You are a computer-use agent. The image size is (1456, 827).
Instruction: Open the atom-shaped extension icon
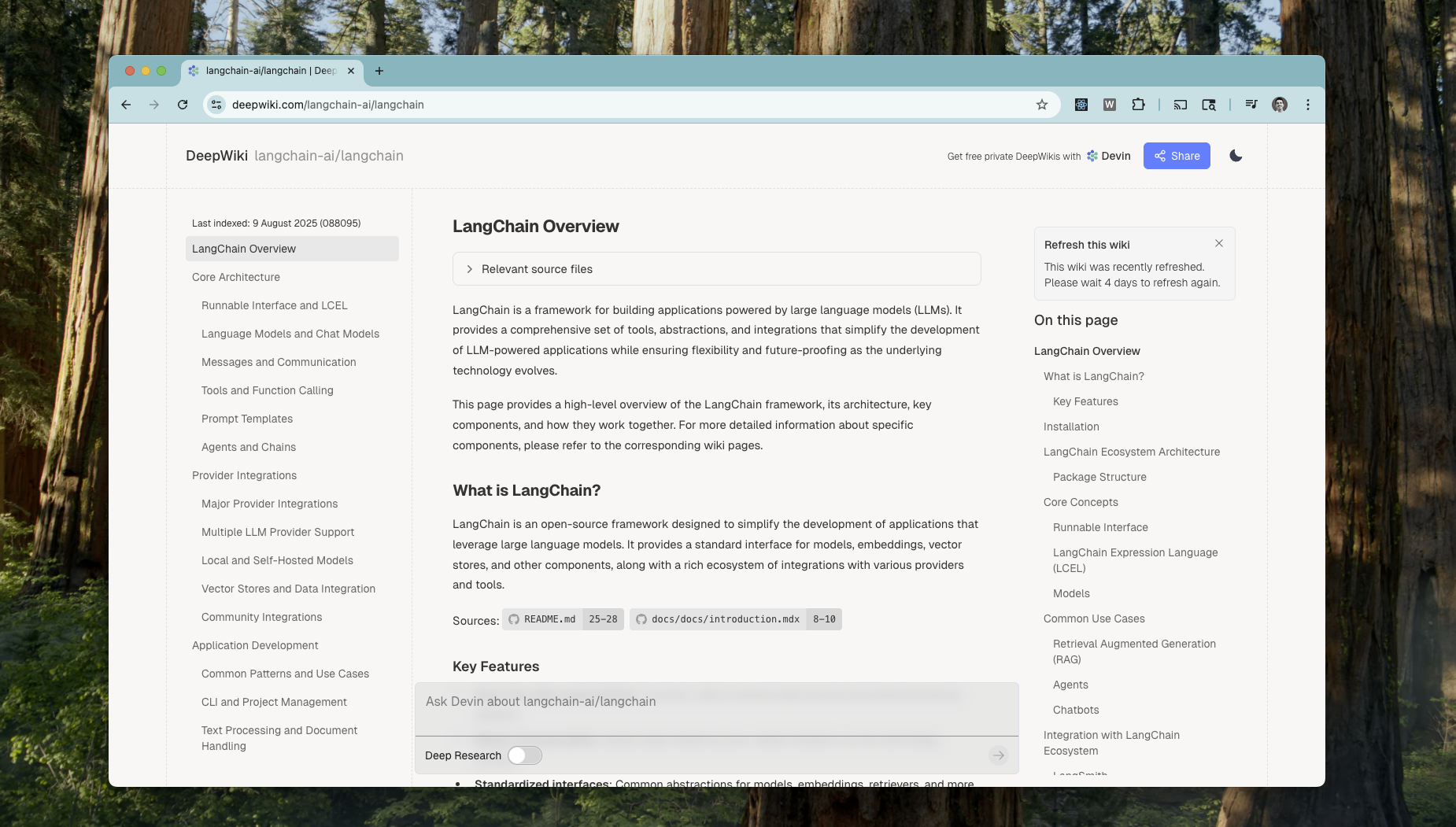[x=1081, y=104]
